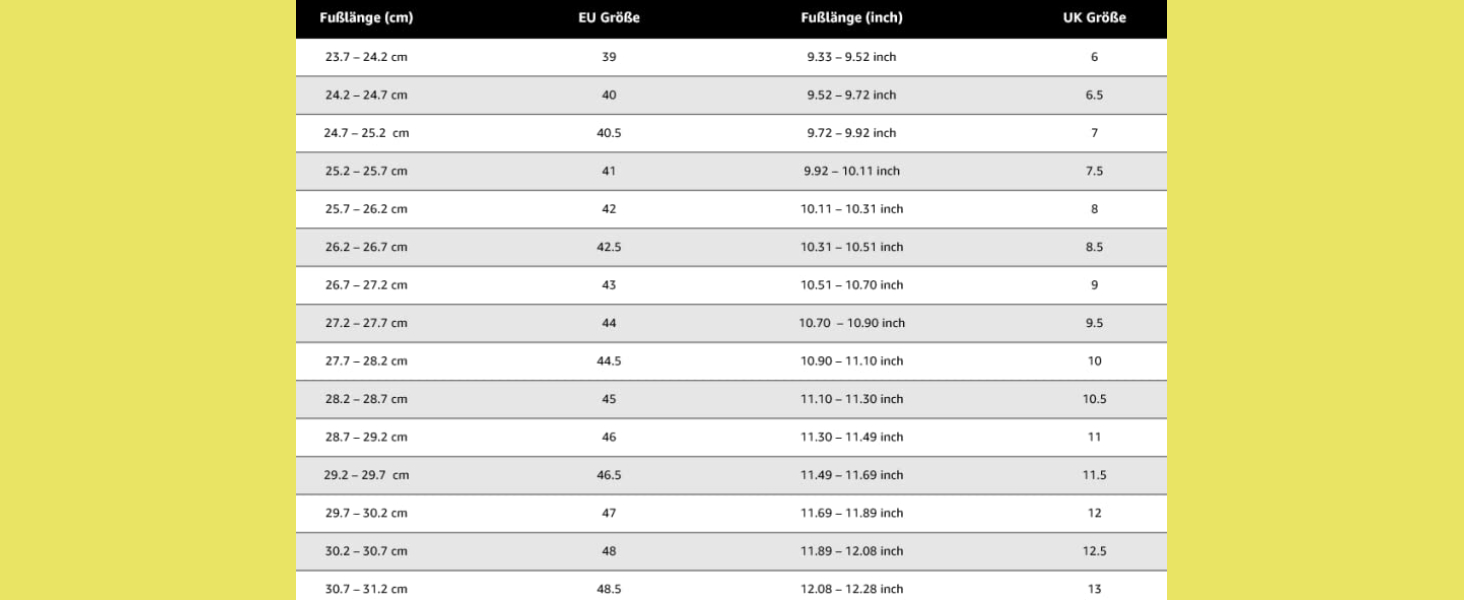
Task: Select EU size 40.5 cell
Action: 609,133
